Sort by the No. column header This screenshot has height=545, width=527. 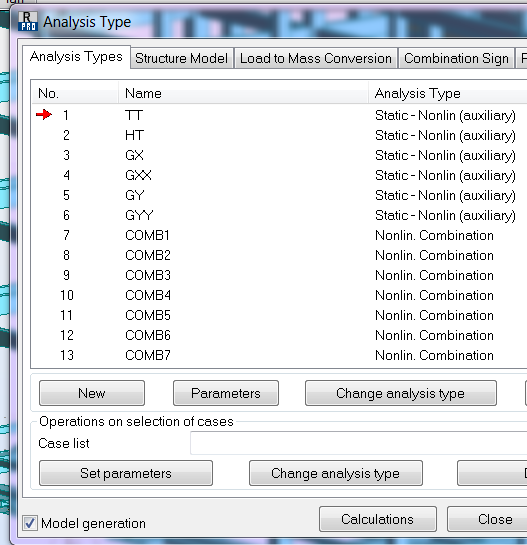(75, 93)
